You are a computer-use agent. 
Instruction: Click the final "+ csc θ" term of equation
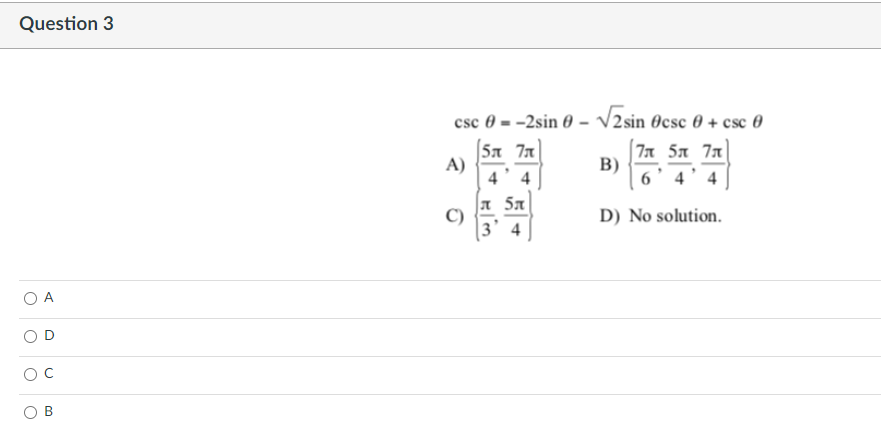[735, 122]
